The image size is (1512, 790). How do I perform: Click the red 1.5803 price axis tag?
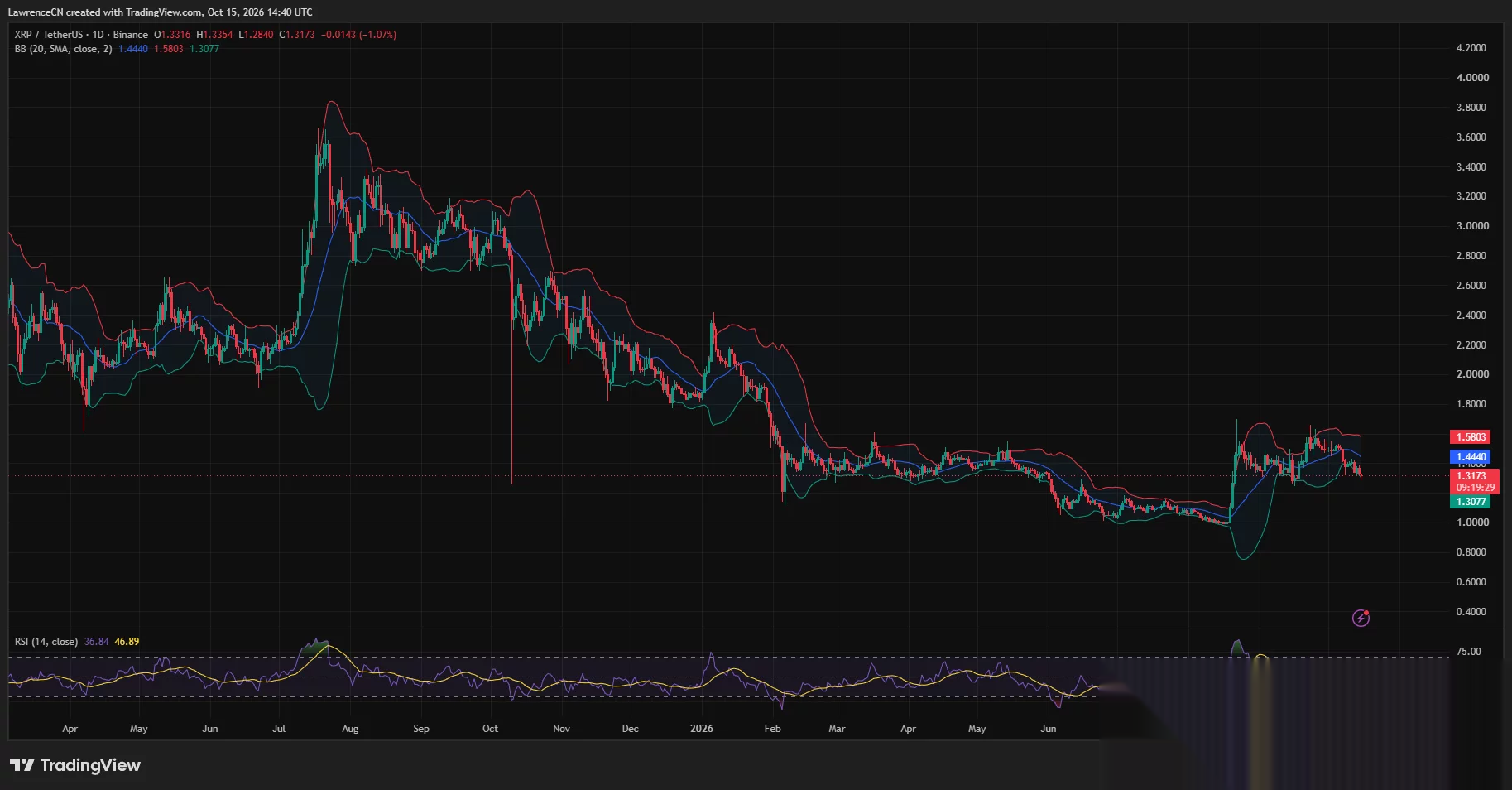point(1471,437)
